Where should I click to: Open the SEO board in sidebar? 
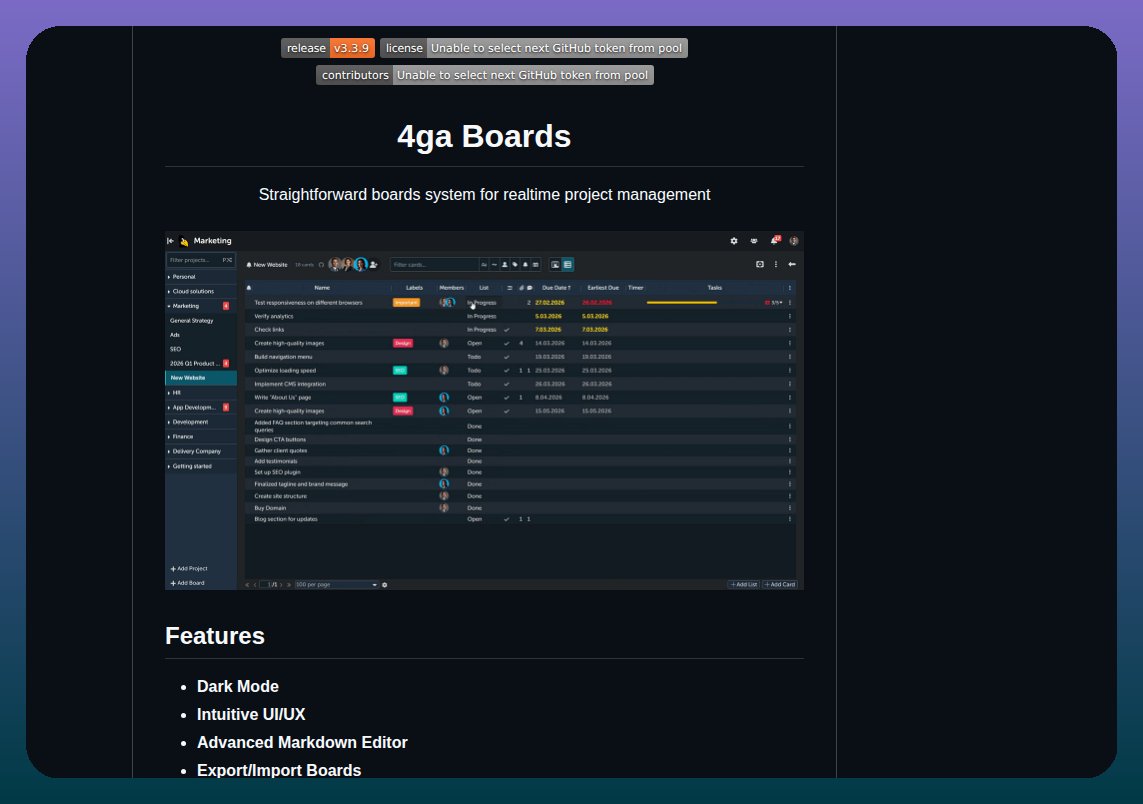[176, 349]
